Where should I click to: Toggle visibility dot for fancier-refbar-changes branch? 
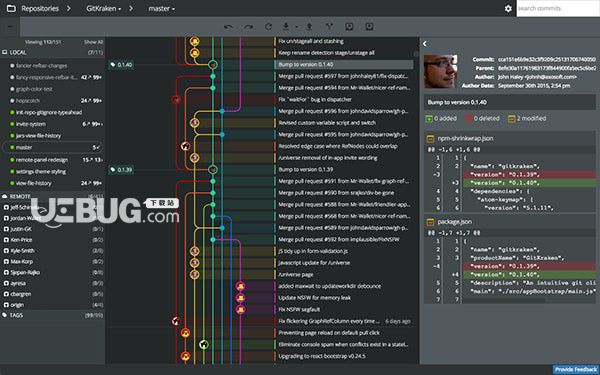coord(12,66)
